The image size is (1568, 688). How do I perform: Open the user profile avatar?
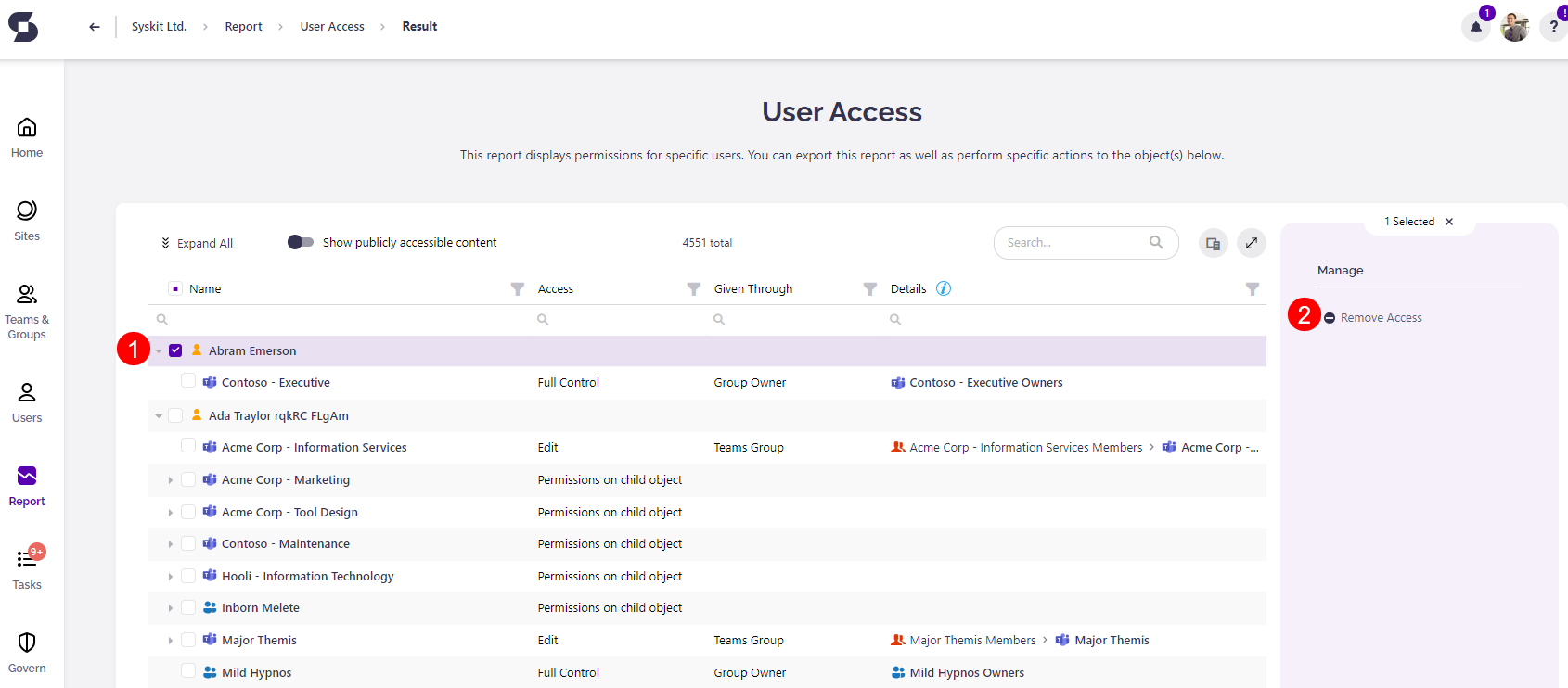click(x=1515, y=27)
